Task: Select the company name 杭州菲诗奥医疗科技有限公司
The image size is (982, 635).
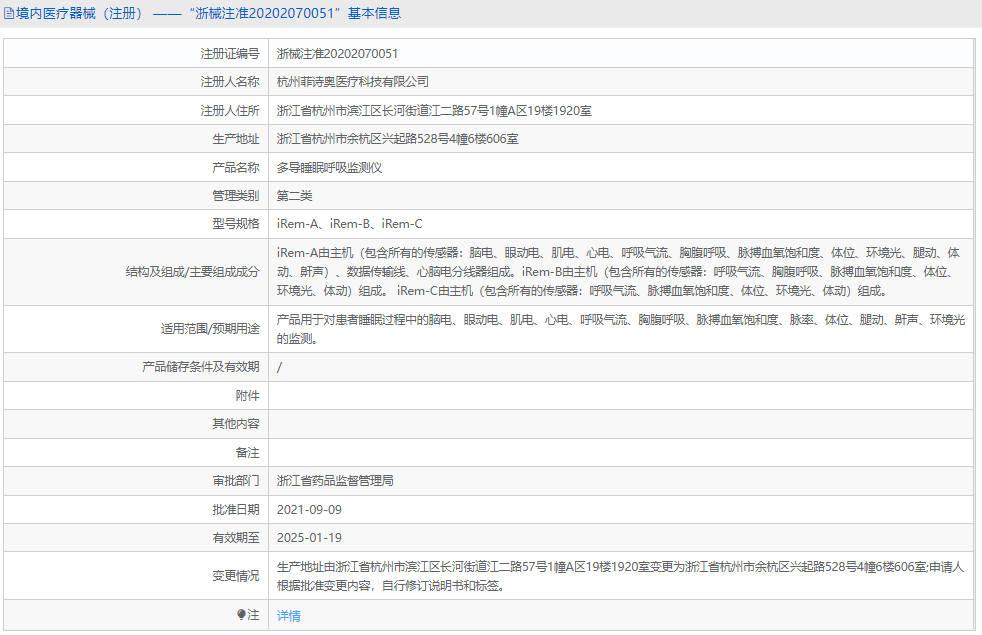Action: [355, 81]
